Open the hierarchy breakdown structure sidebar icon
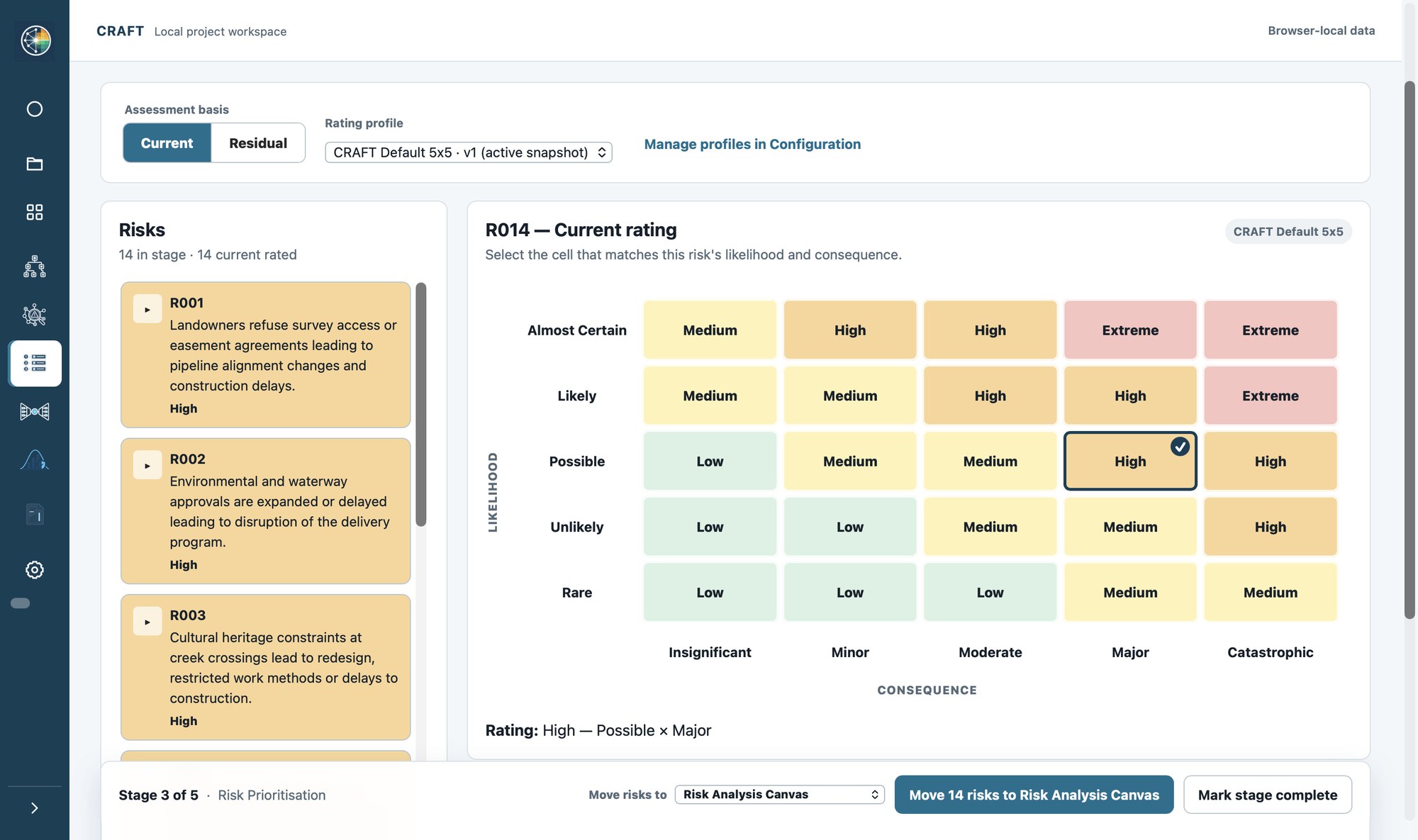The image size is (1418, 840). pyautogui.click(x=35, y=267)
